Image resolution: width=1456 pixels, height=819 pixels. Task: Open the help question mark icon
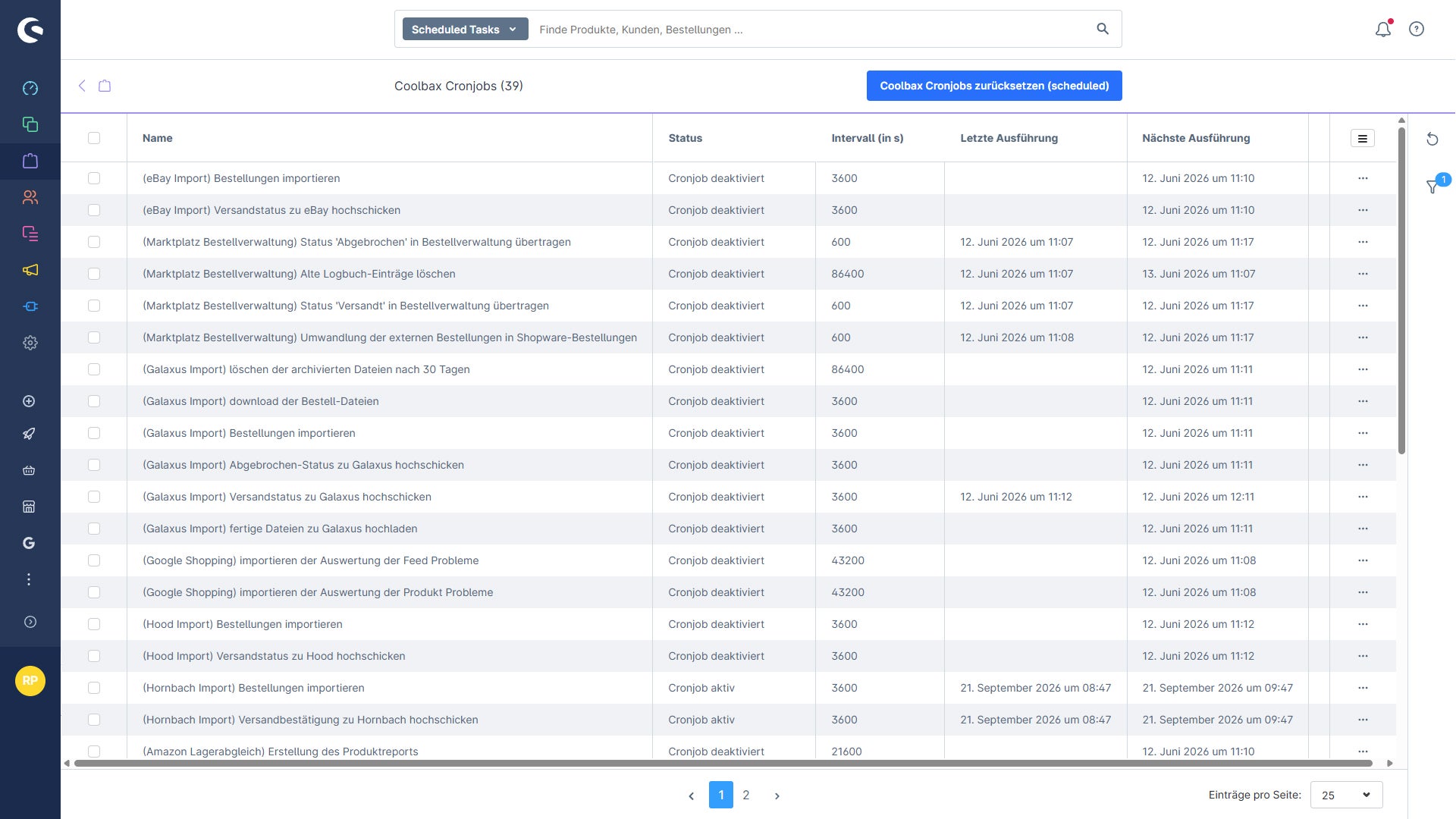point(1417,29)
